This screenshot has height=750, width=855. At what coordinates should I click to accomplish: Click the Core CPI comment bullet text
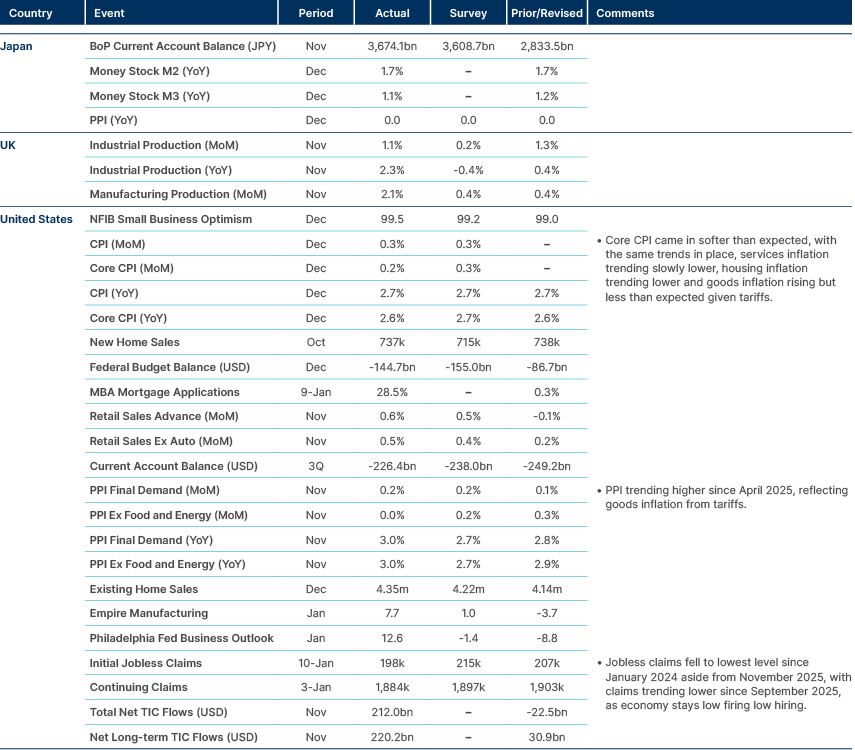(x=720, y=267)
